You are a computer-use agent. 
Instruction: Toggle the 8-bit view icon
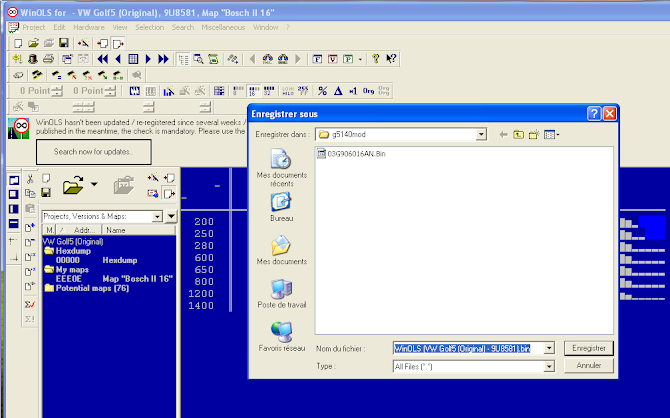238,91
